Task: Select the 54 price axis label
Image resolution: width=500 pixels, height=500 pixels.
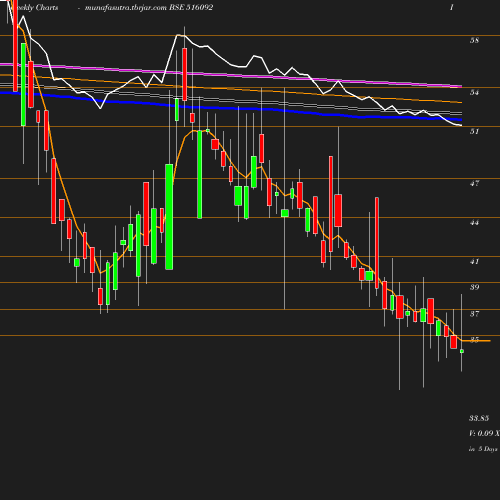Action: click(x=474, y=92)
